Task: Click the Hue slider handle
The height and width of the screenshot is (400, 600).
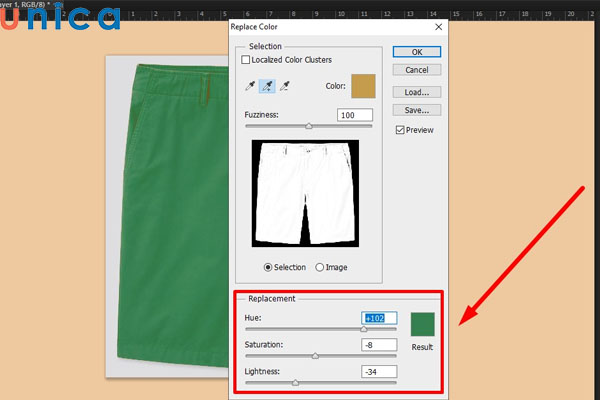Action: pos(364,329)
